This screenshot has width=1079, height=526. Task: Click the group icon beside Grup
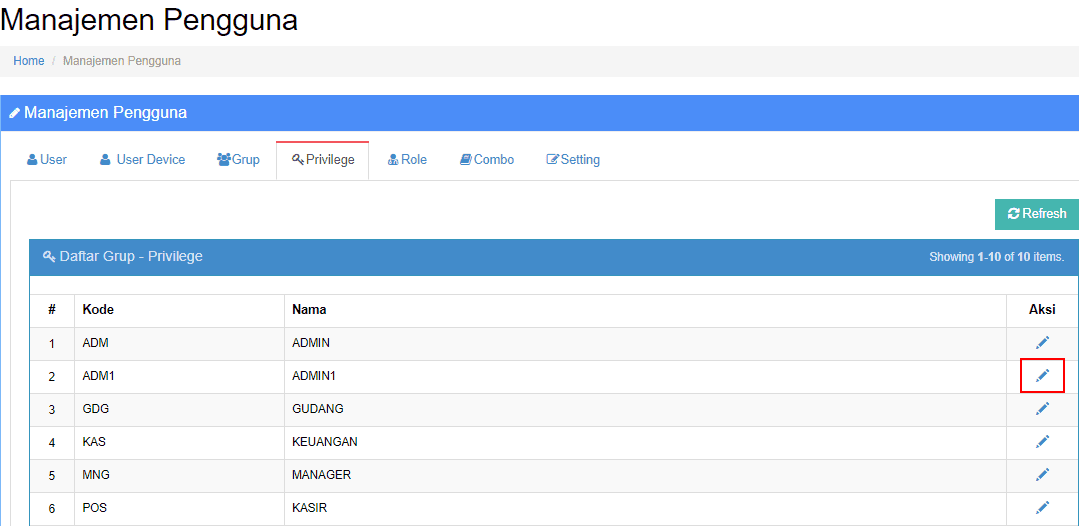point(224,160)
